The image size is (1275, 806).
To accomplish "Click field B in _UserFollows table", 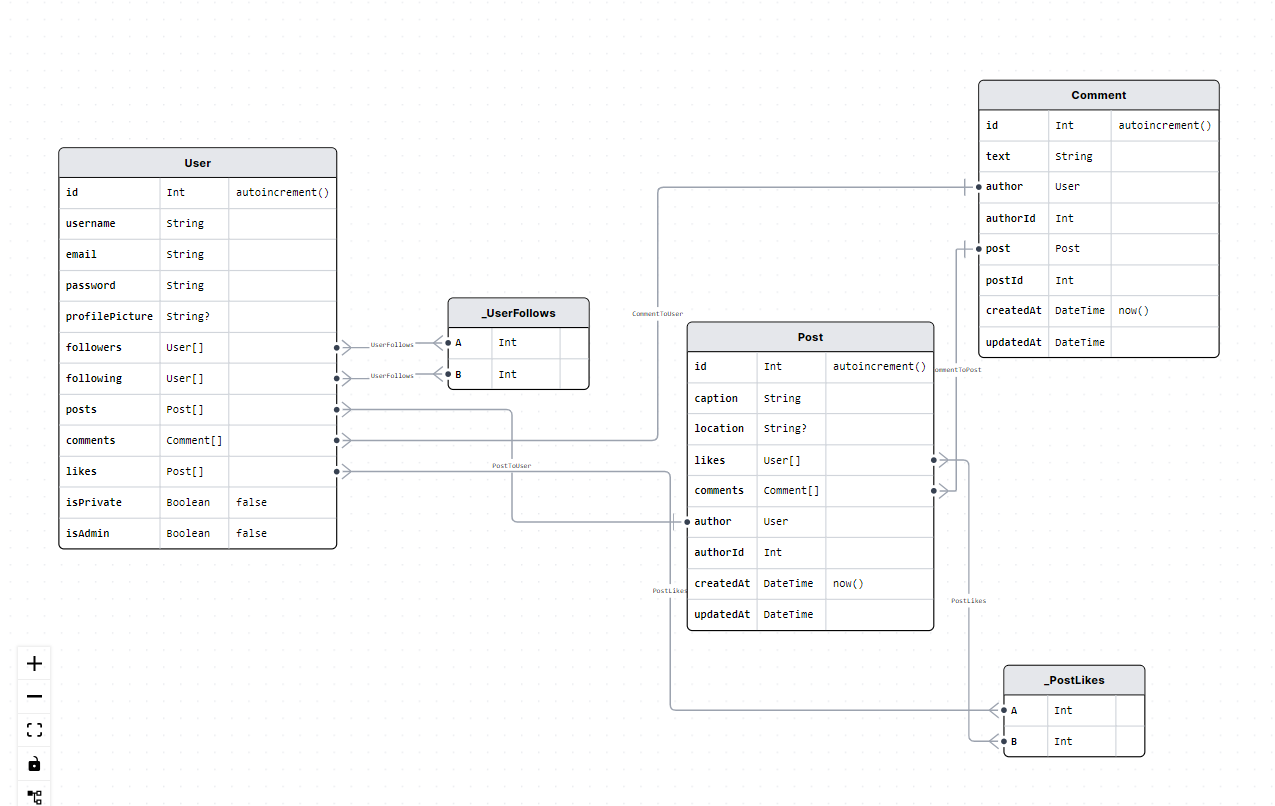I will click(x=458, y=374).
